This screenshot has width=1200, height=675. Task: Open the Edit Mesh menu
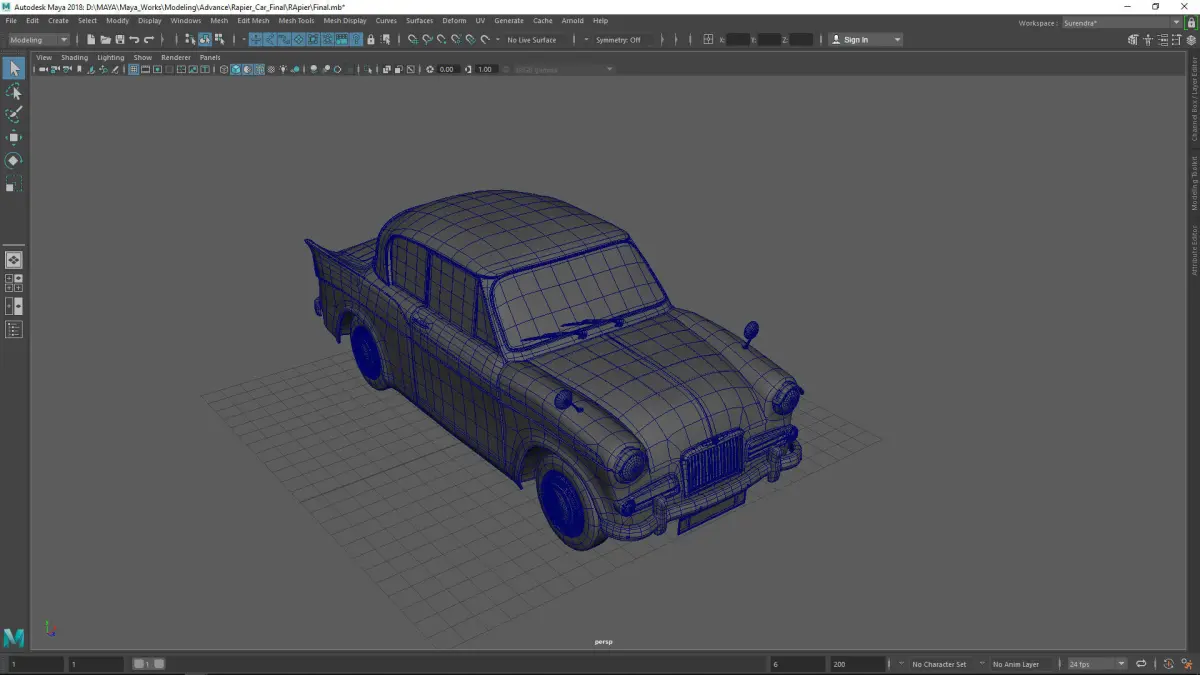pyautogui.click(x=253, y=21)
